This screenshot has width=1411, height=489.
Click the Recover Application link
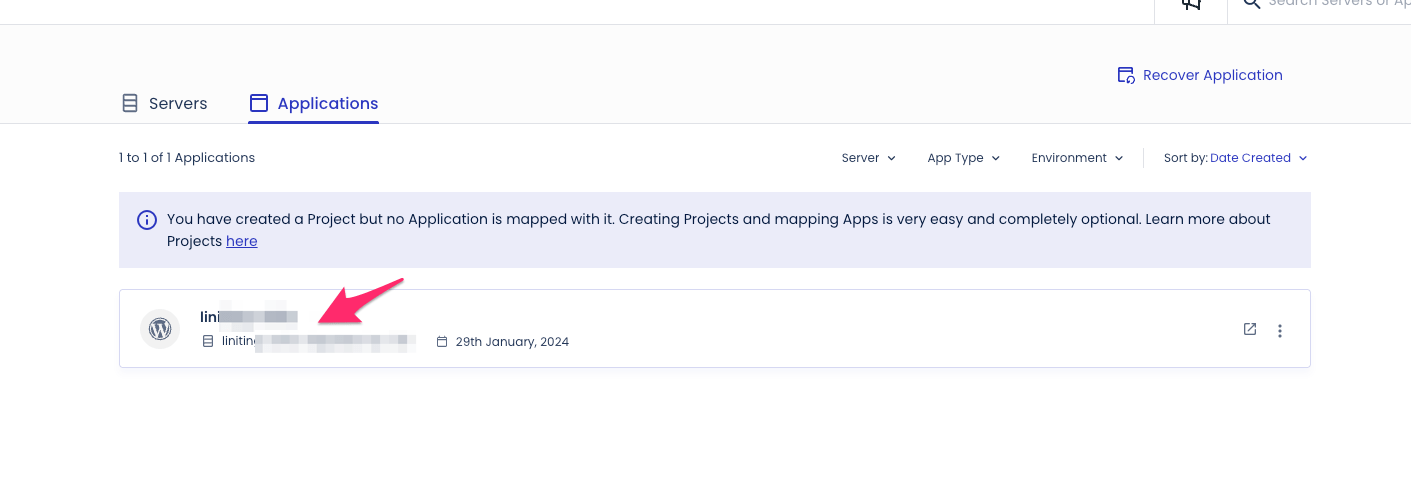[x=1212, y=75]
